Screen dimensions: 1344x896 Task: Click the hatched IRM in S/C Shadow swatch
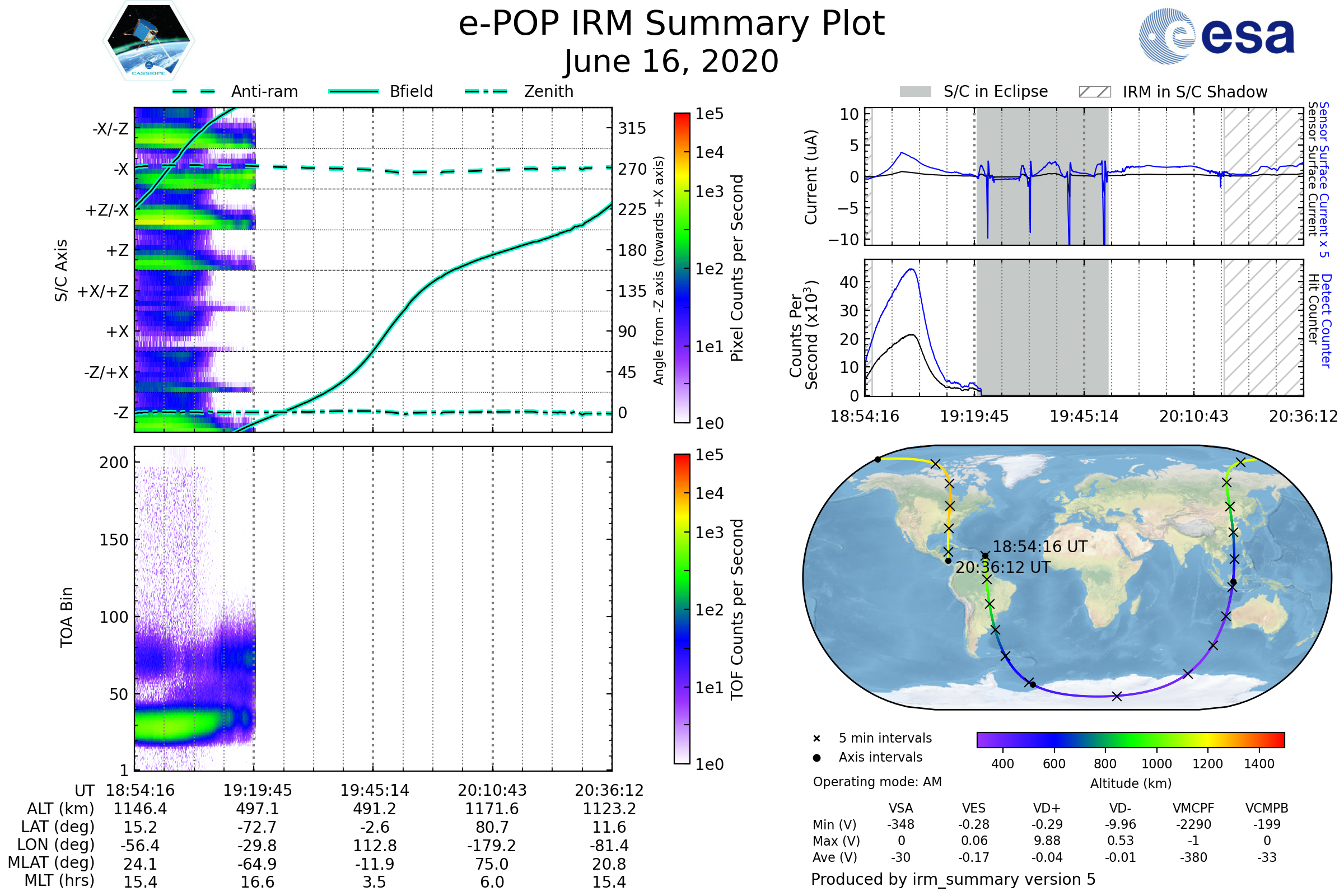[1095, 92]
